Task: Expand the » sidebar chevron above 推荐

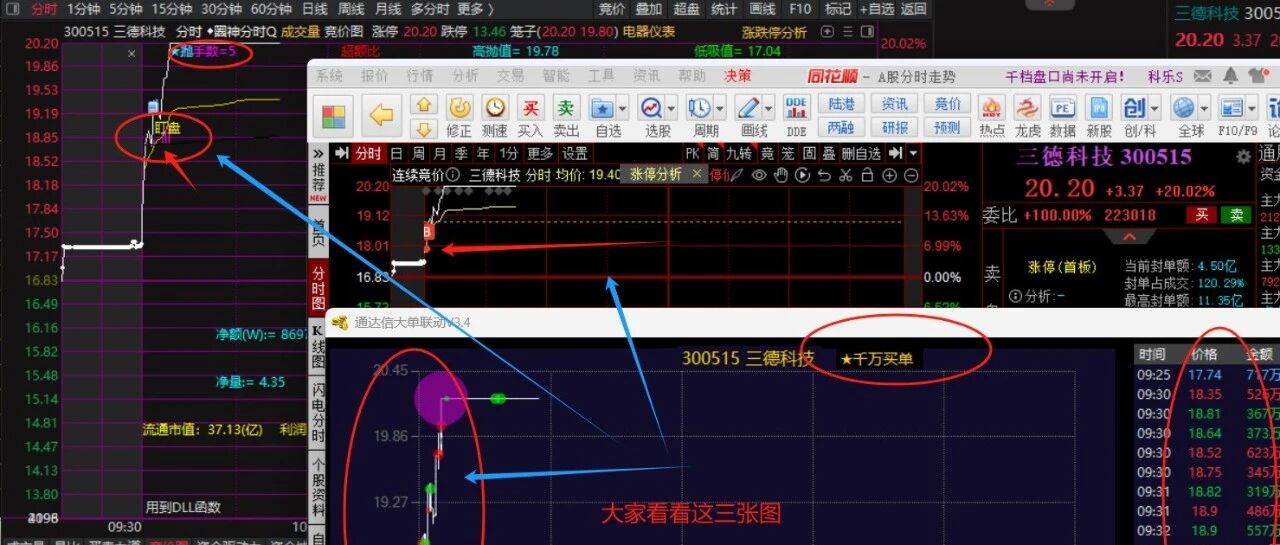Action: [x=319, y=153]
